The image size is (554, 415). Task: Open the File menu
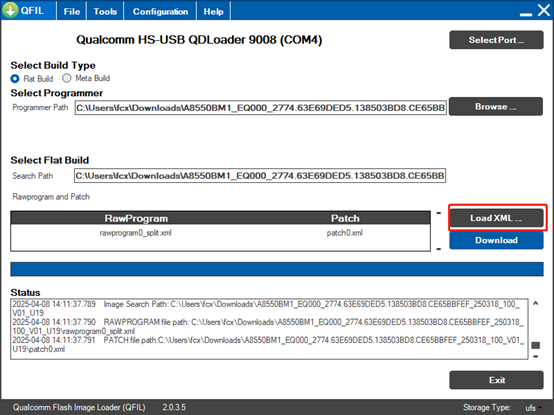[72, 11]
